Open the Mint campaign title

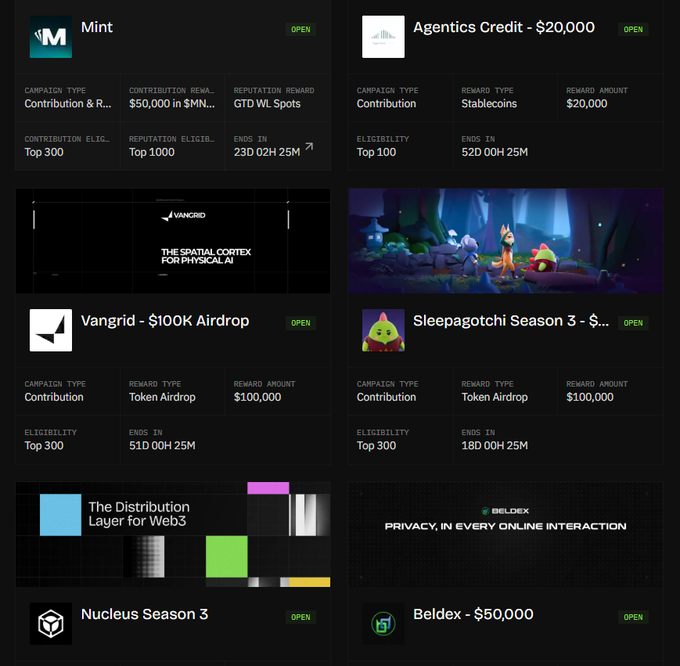(97, 27)
